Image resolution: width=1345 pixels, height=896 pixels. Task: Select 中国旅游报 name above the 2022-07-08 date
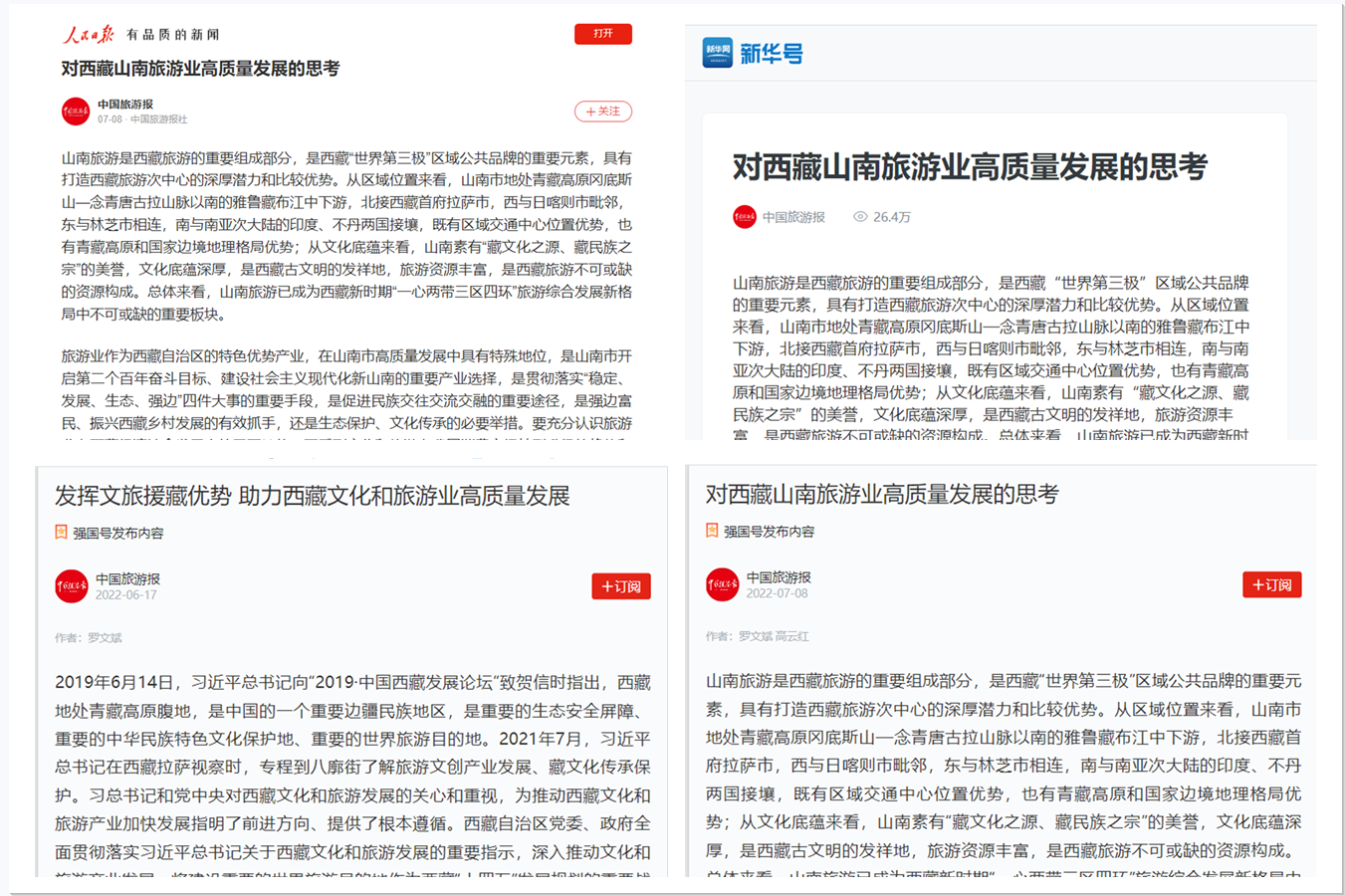pos(779,577)
